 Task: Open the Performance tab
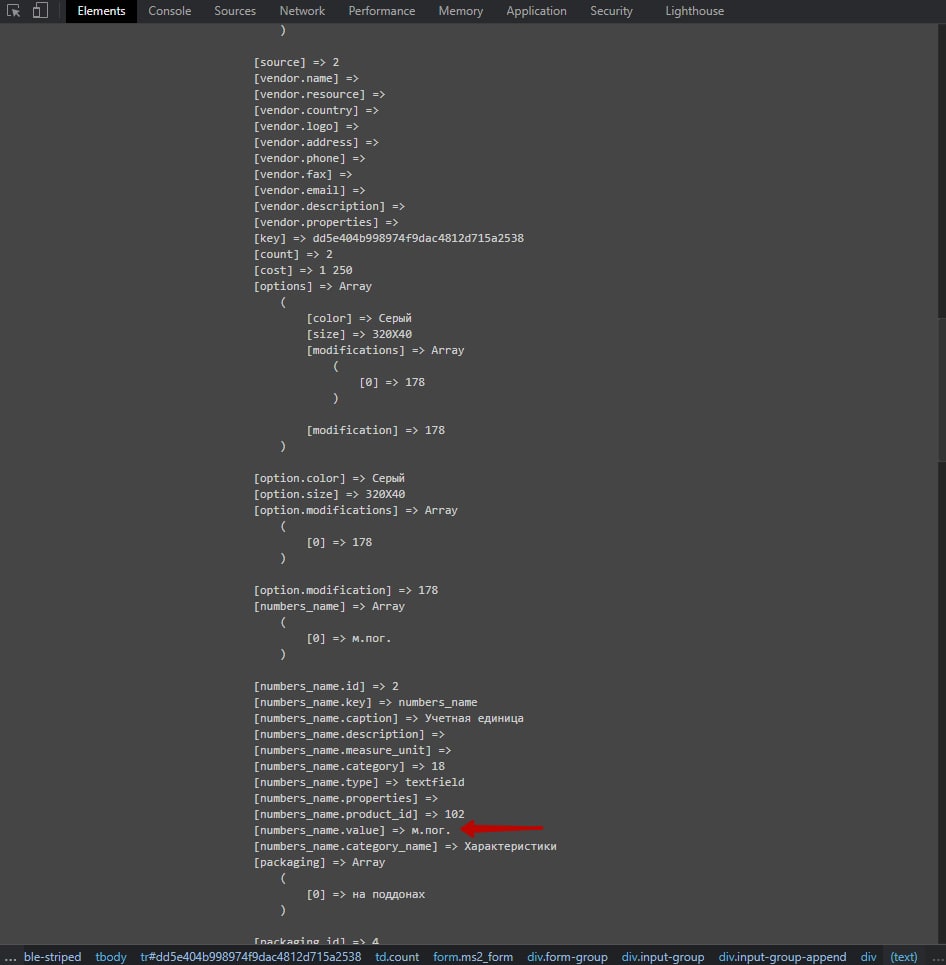point(382,11)
